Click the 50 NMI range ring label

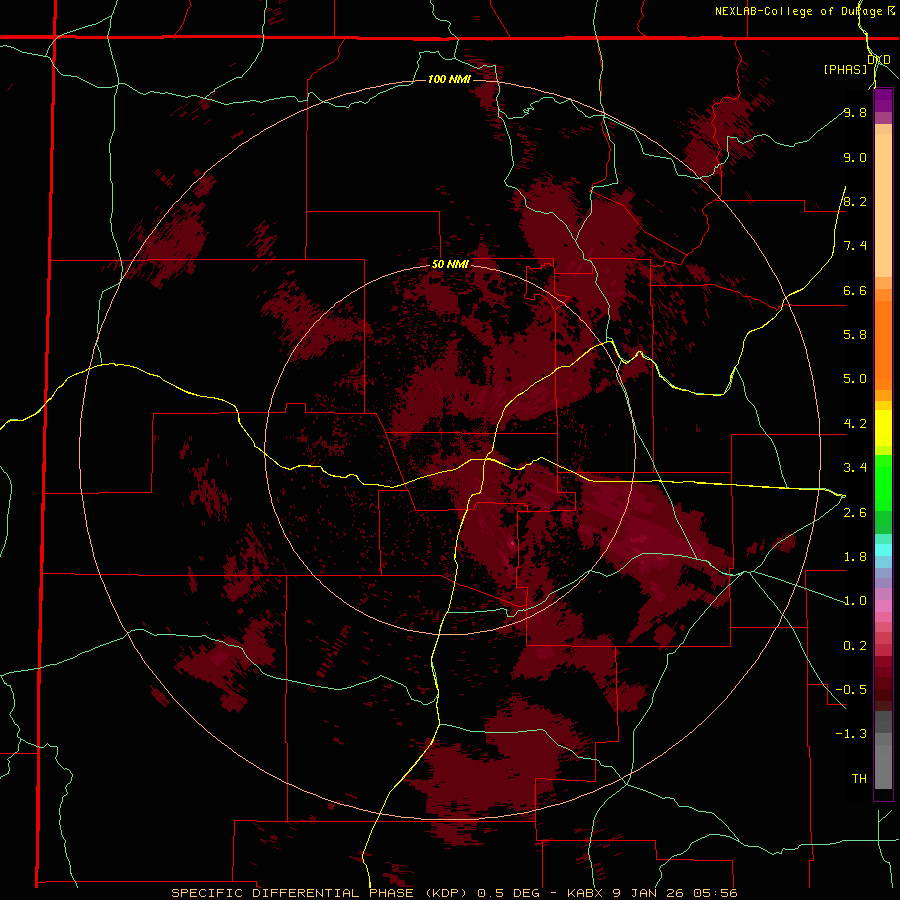click(451, 264)
